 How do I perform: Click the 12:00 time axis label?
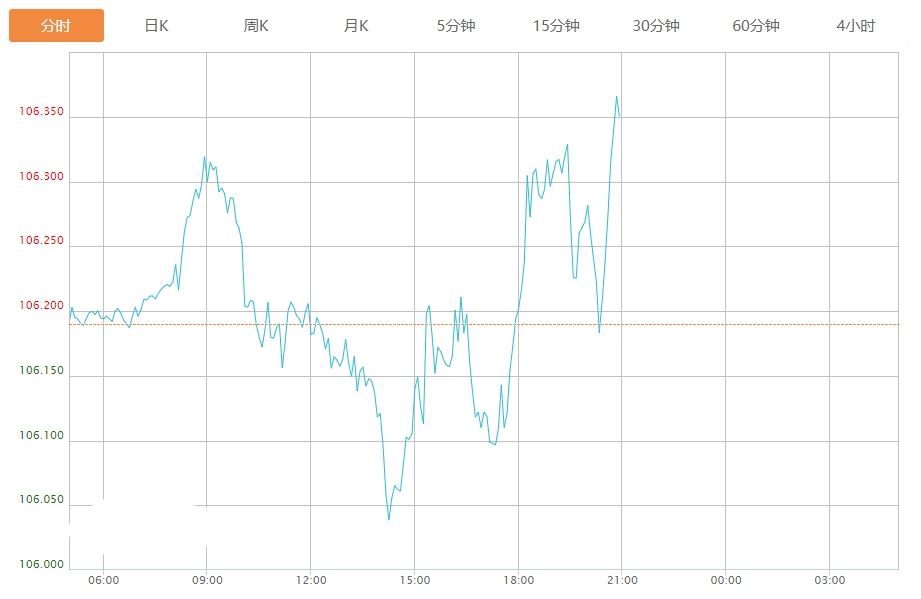pyautogui.click(x=311, y=581)
